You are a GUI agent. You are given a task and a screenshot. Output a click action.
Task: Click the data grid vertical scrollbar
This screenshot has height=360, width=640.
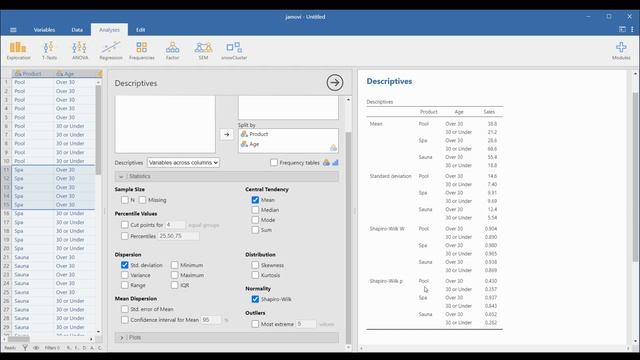[98, 131]
